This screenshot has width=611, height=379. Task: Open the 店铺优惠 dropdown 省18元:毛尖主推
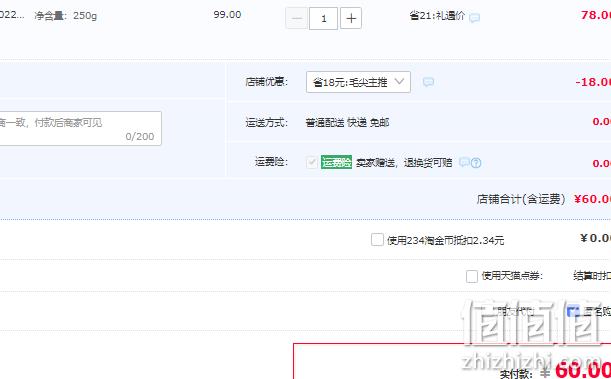click(358, 82)
